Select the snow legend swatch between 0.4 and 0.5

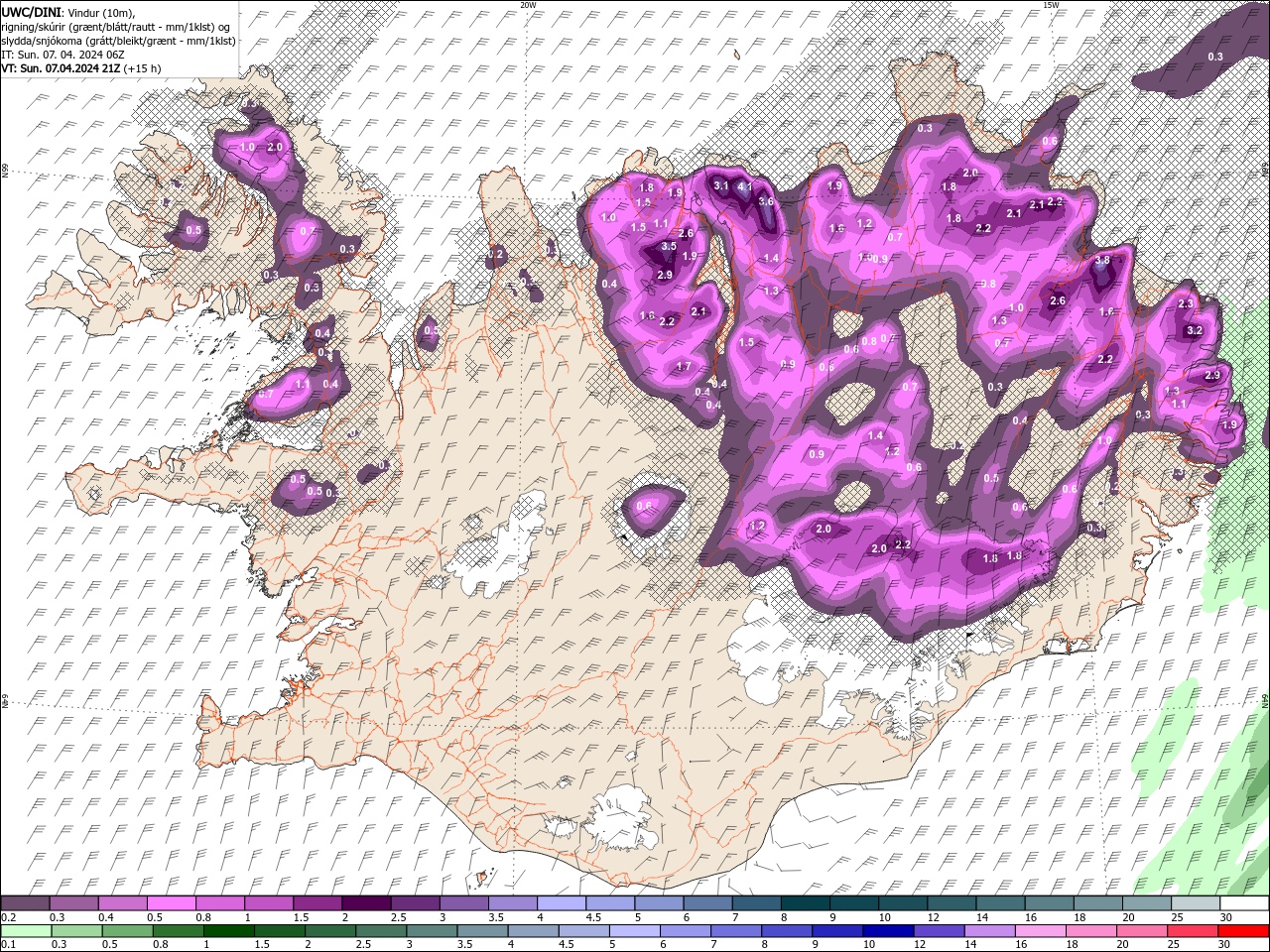[122, 903]
